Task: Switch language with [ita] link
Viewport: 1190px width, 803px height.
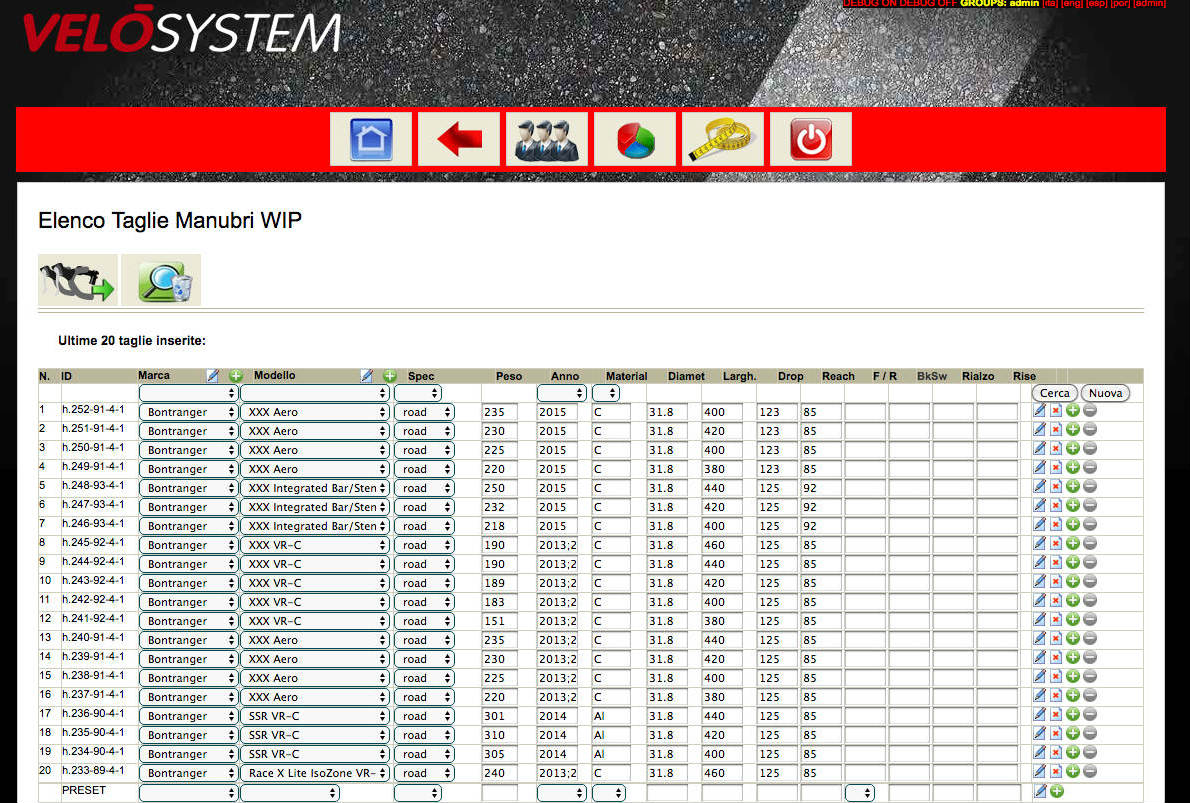Action: pos(1050,4)
